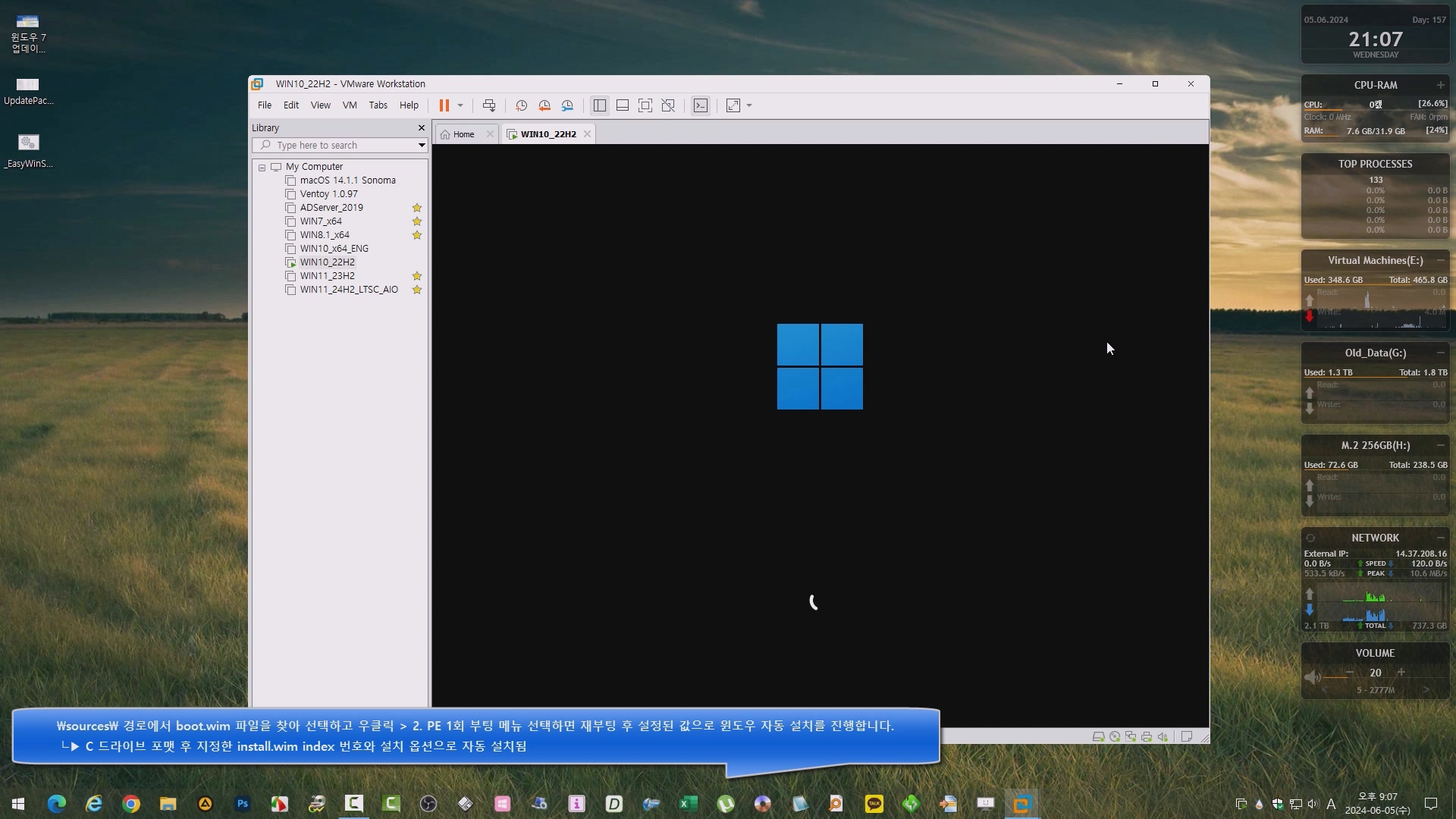Pause the running virtual machine
The height and width of the screenshot is (819, 1456).
(x=444, y=105)
